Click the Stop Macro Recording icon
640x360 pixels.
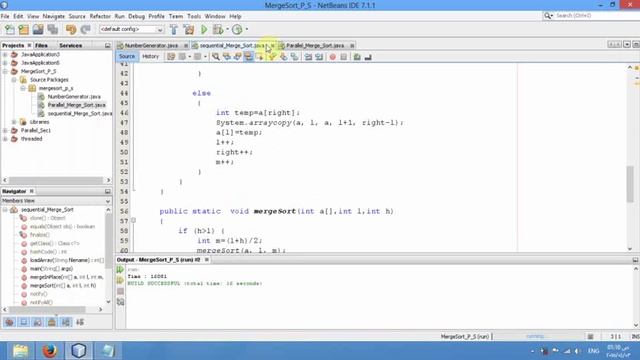344,57
